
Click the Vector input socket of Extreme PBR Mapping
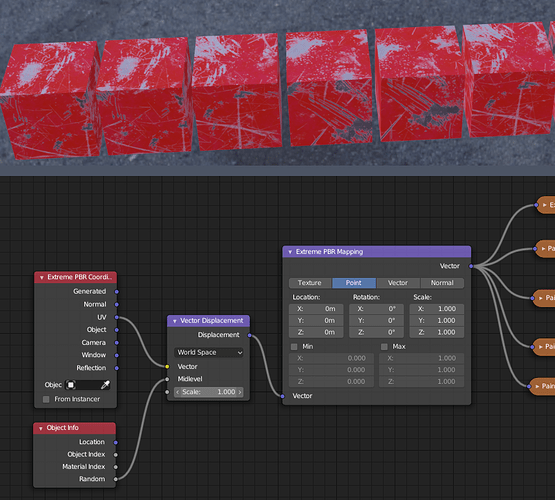(282, 396)
